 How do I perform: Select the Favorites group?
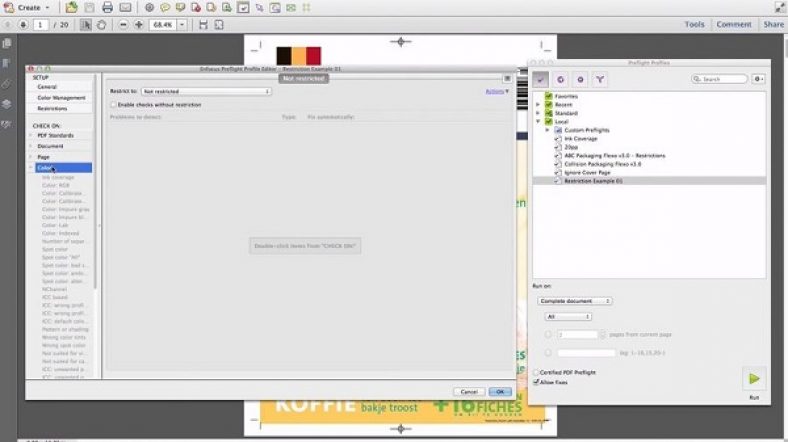click(566, 96)
